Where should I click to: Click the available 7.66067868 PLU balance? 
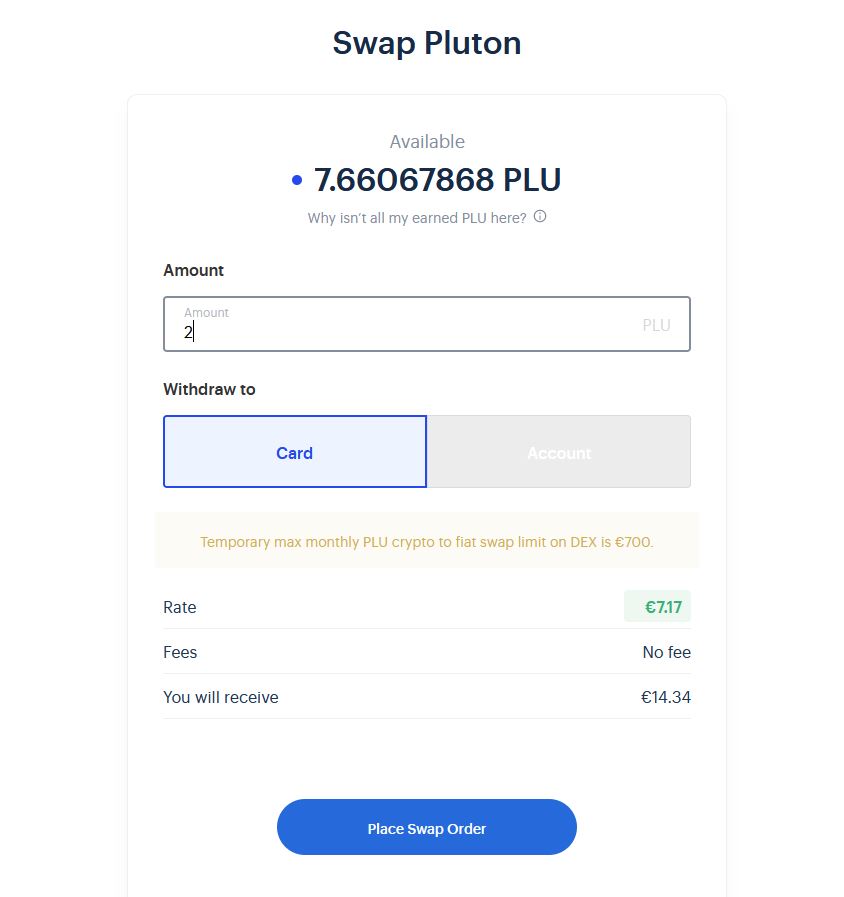[437, 180]
